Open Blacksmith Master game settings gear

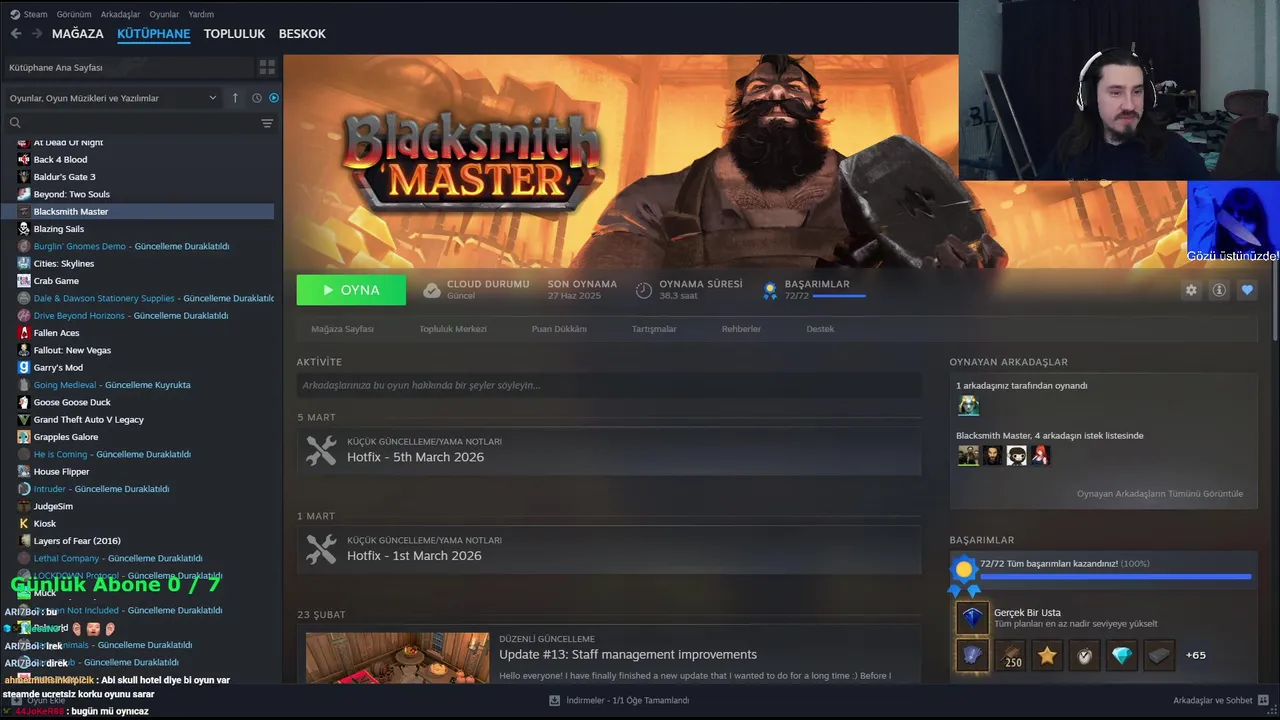pos(1191,290)
